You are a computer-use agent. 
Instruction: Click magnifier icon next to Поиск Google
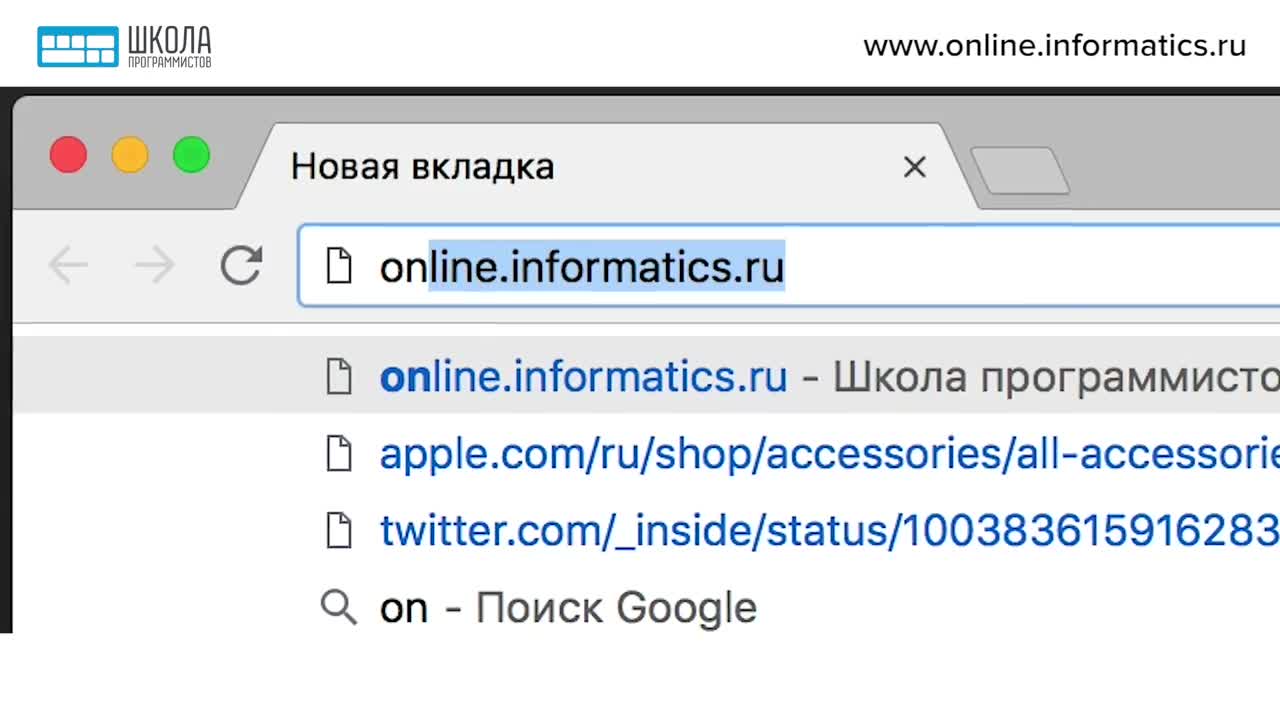[339, 607]
